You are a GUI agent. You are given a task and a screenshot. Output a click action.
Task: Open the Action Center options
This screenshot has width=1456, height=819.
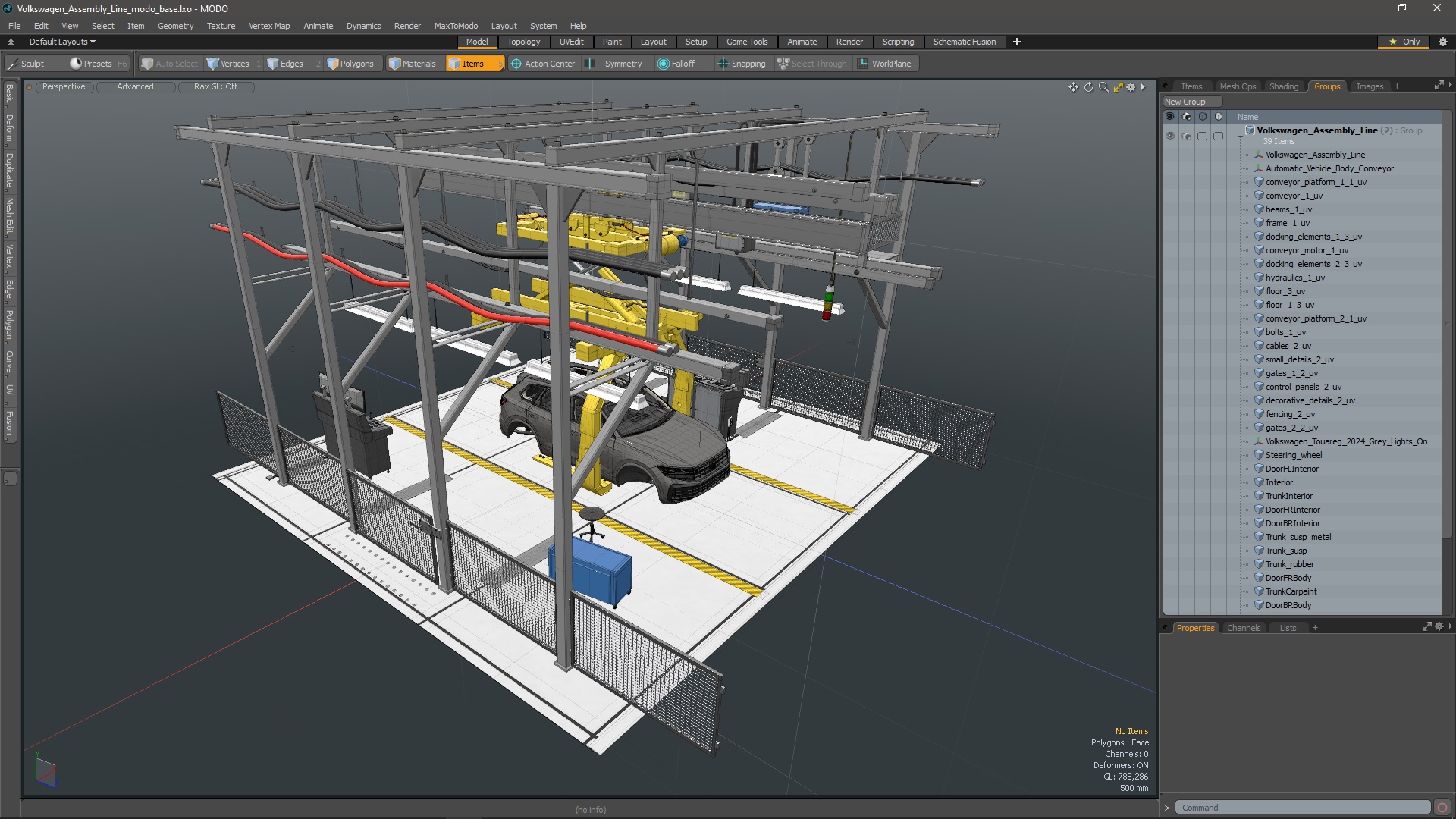tap(543, 64)
